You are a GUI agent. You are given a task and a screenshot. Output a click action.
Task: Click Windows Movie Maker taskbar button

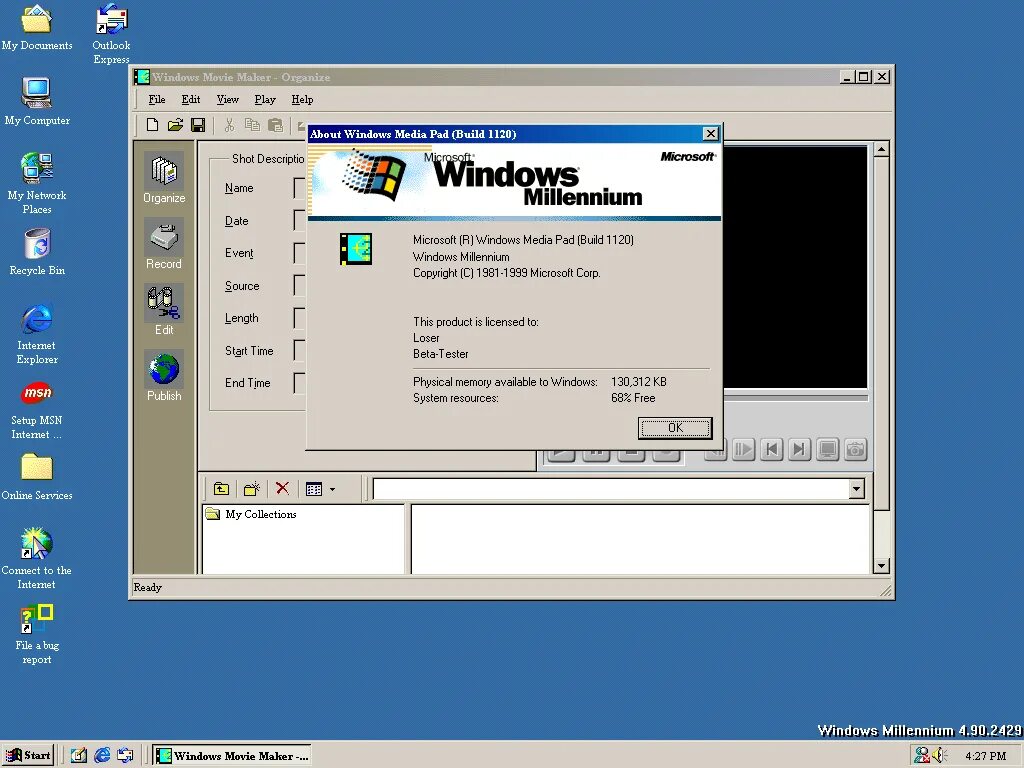pos(232,755)
